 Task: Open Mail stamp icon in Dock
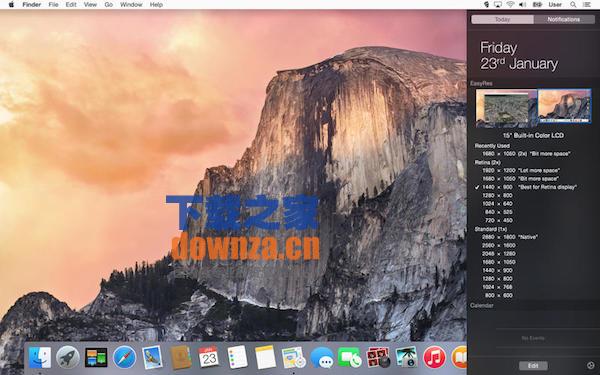pos(152,357)
